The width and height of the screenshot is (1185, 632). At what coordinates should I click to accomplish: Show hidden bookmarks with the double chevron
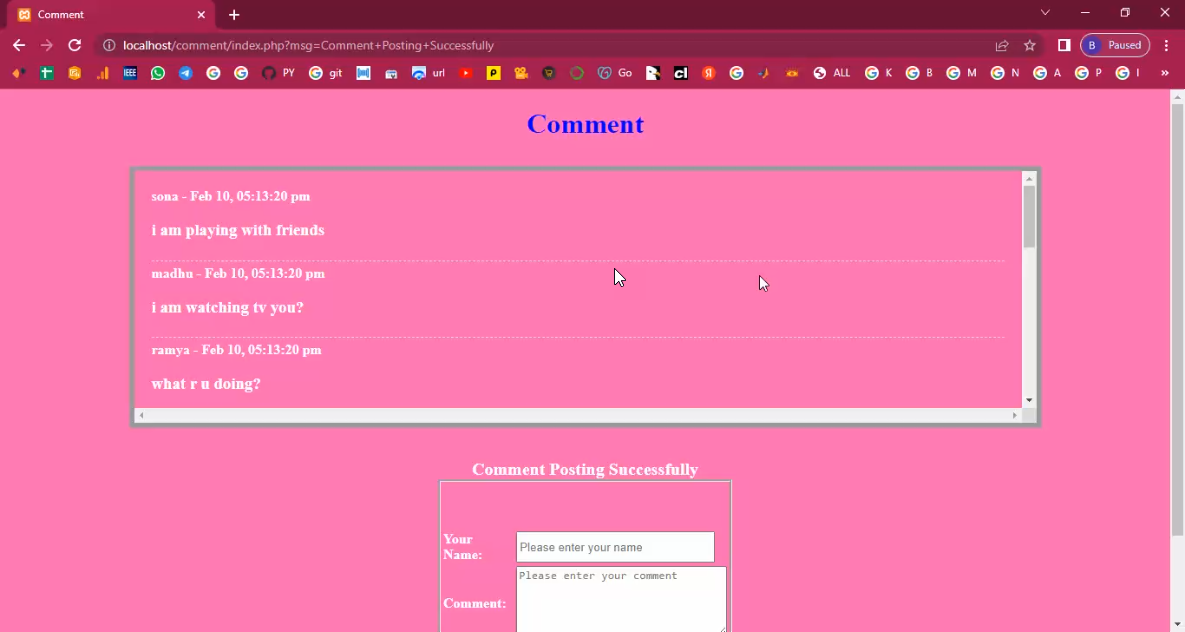[x=1165, y=73]
